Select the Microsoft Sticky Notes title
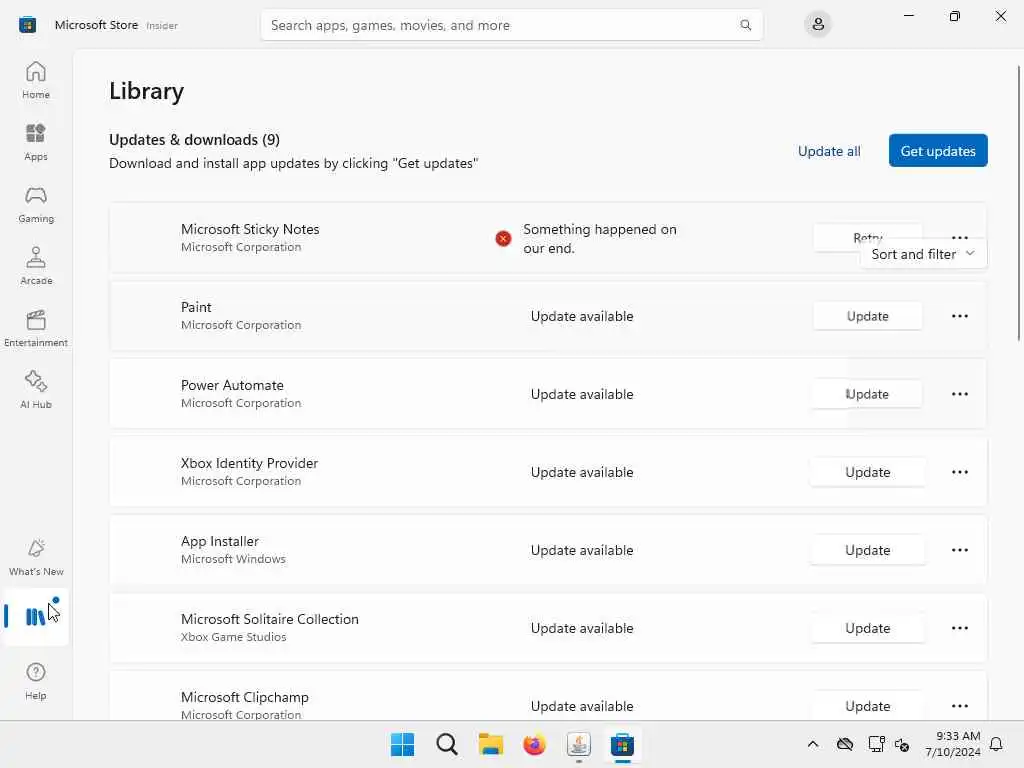Image resolution: width=1024 pixels, height=768 pixels. click(250, 229)
